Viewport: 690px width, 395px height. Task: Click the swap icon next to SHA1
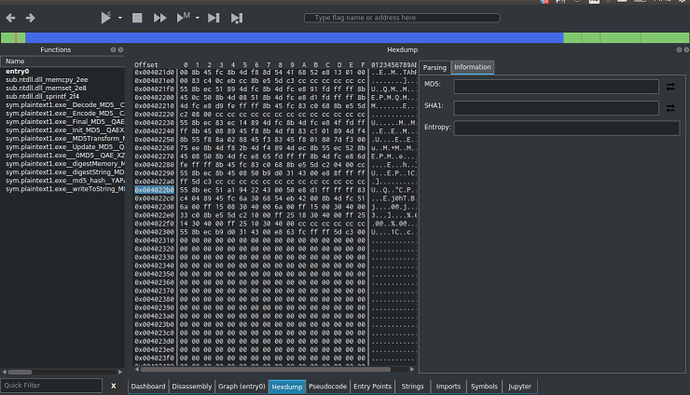tap(670, 108)
